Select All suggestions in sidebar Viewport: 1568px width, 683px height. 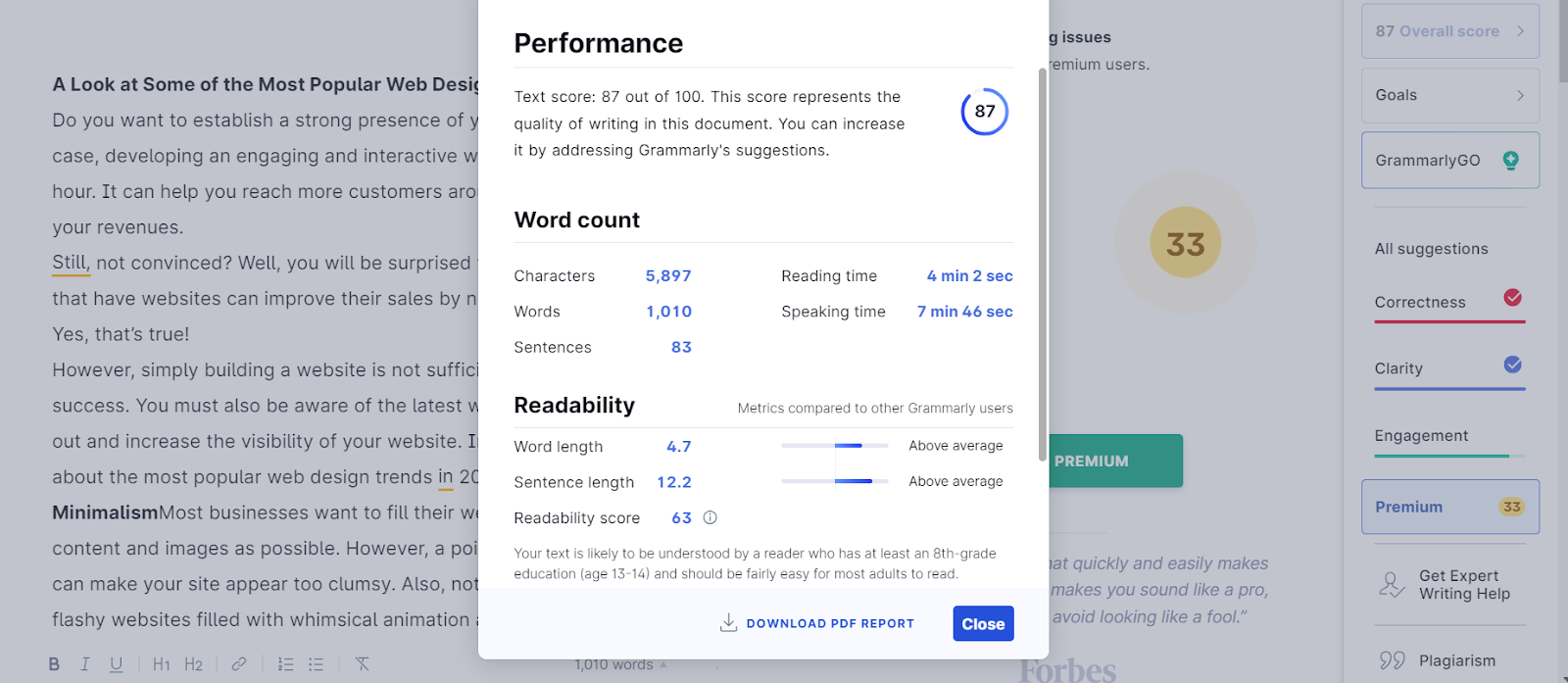(1431, 249)
